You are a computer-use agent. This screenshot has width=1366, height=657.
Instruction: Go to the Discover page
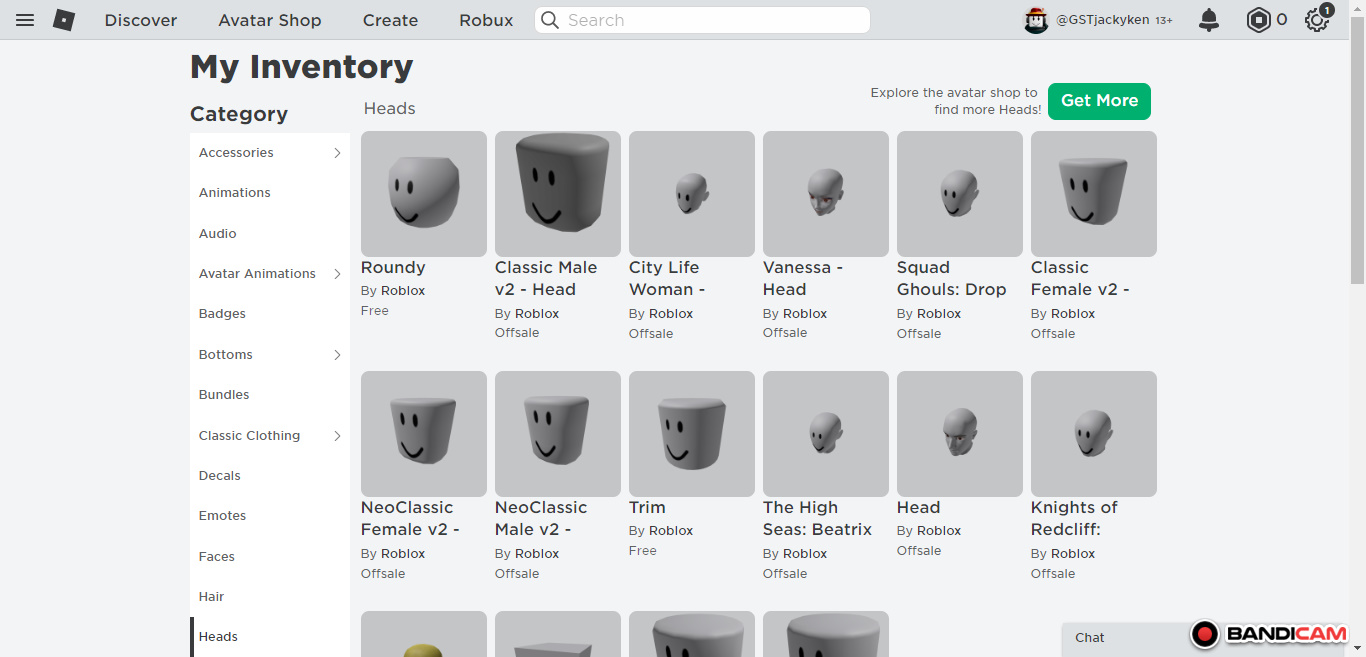pyautogui.click(x=141, y=20)
